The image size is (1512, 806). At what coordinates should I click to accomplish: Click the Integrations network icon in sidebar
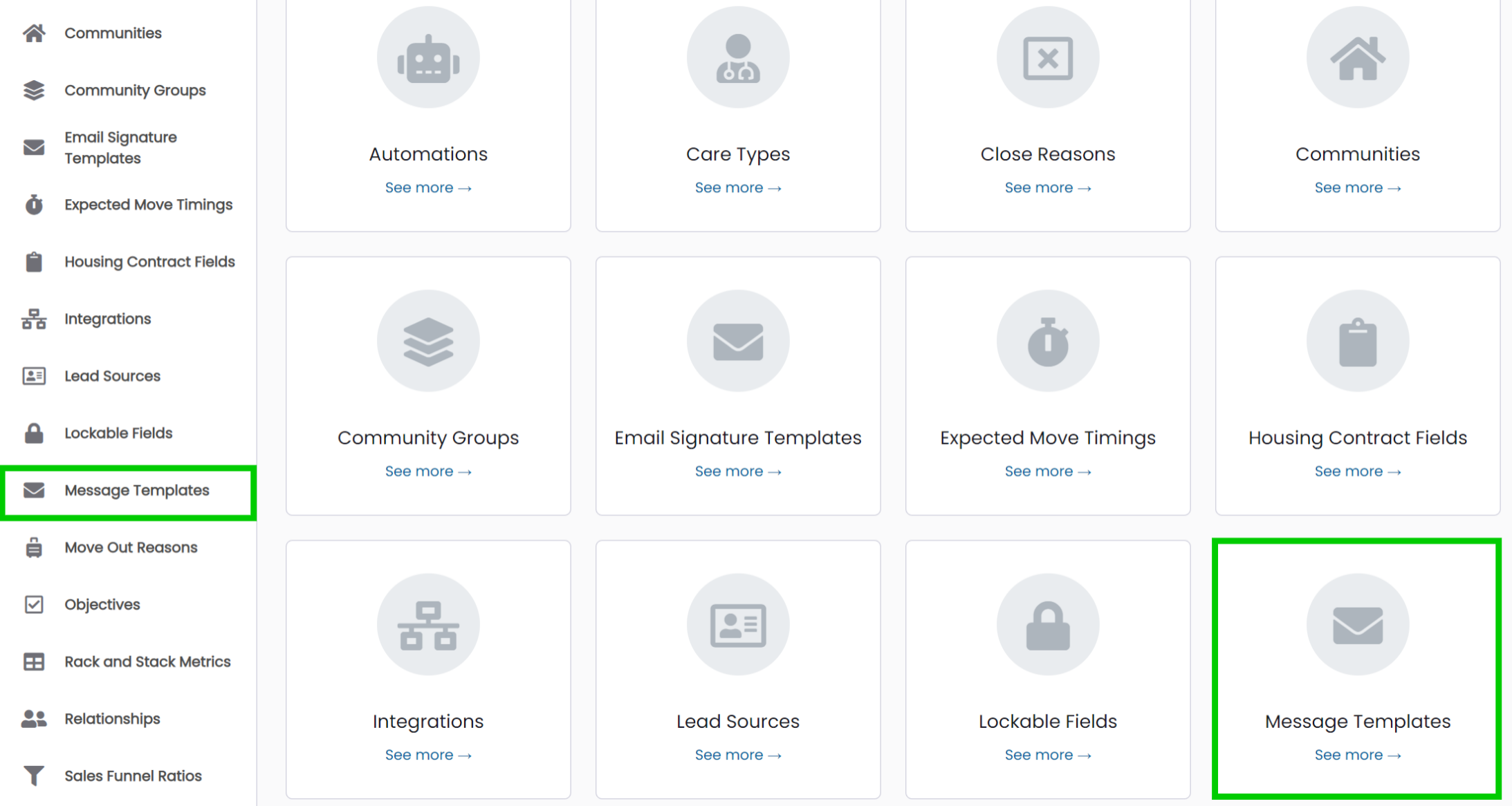[34, 319]
